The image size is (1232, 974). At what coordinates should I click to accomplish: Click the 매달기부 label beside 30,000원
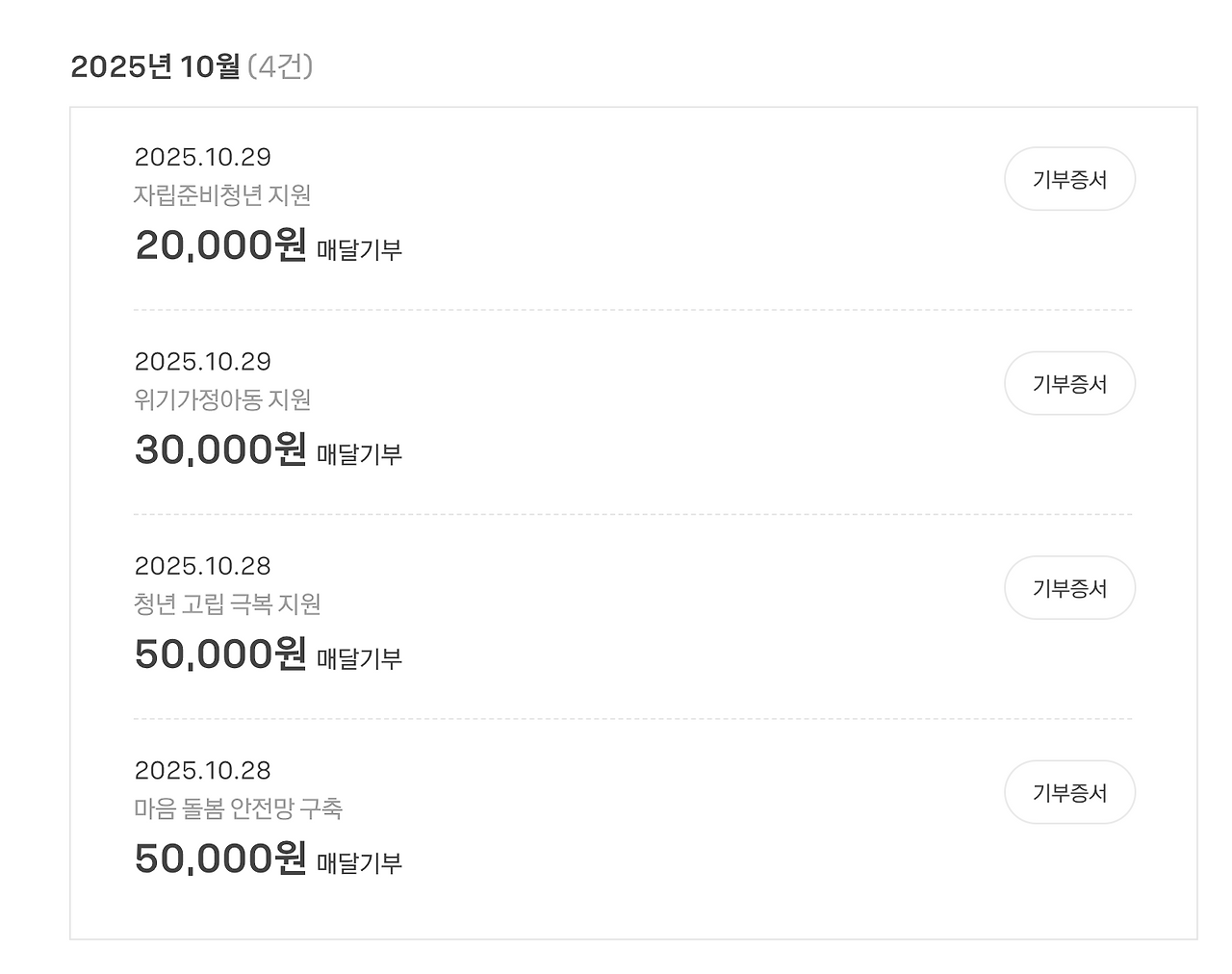point(359,454)
